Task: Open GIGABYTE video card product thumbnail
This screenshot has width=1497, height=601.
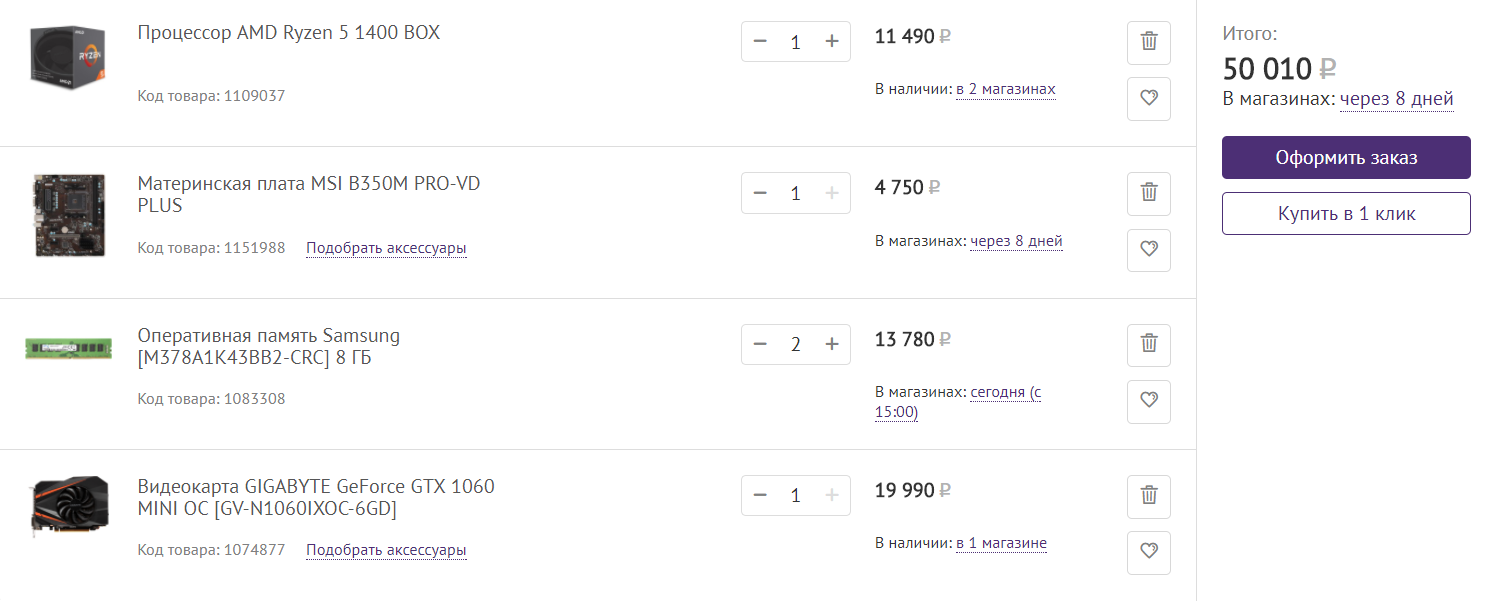Action: (67, 506)
